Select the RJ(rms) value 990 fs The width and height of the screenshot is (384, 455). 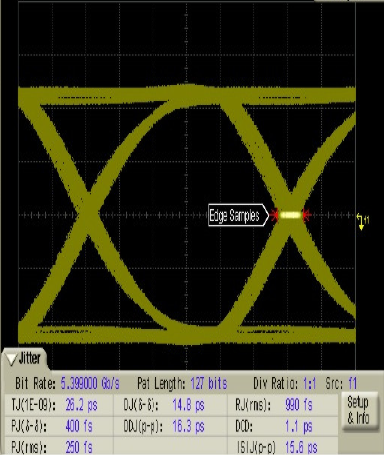pyautogui.click(x=299, y=405)
